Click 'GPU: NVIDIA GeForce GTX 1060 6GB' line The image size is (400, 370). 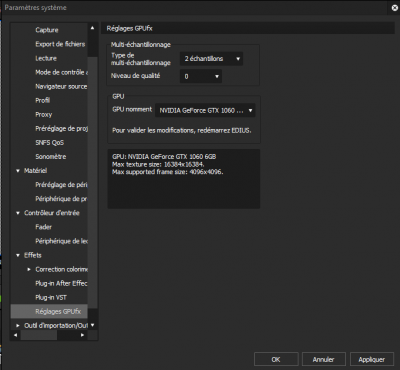[164, 157]
